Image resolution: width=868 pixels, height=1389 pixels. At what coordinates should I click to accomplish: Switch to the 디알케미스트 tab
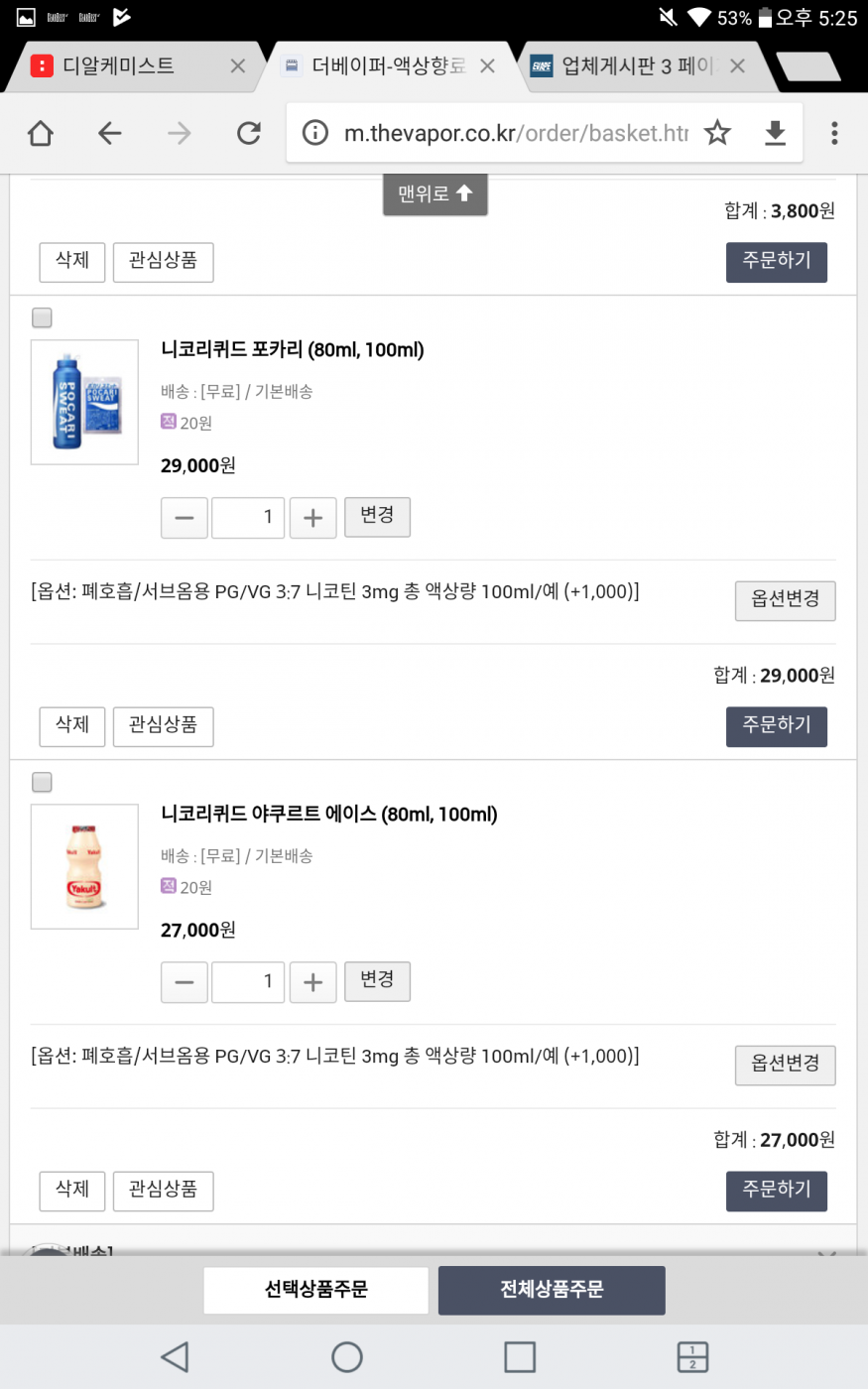point(119,66)
